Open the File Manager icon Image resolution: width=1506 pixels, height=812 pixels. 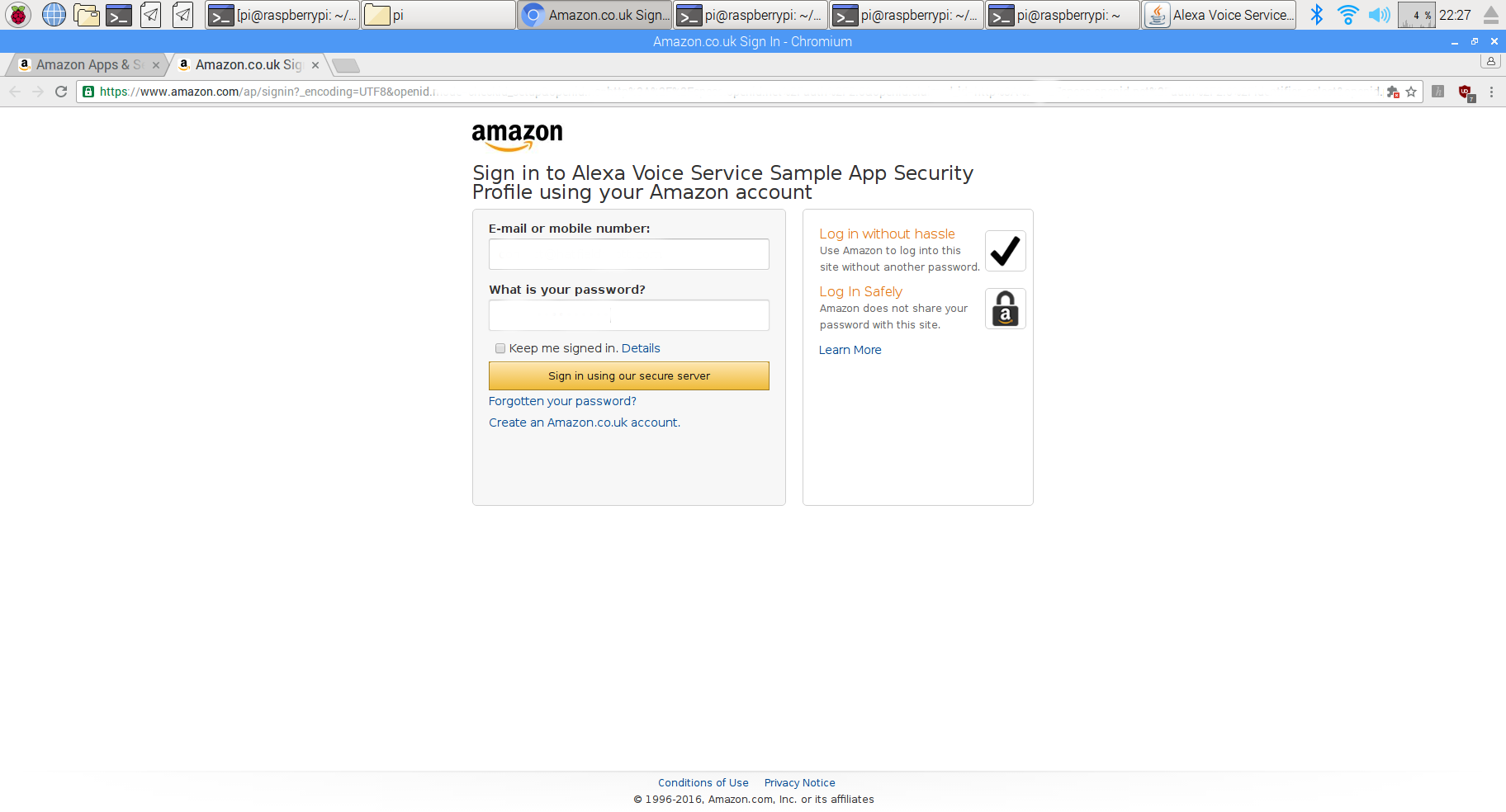tap(86, 14)
